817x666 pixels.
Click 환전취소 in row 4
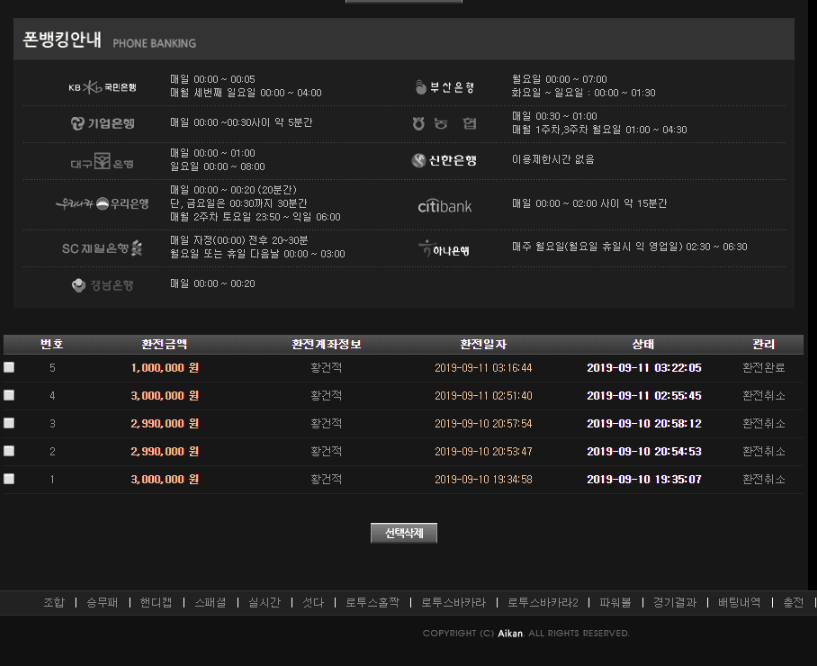coord(764,396)
